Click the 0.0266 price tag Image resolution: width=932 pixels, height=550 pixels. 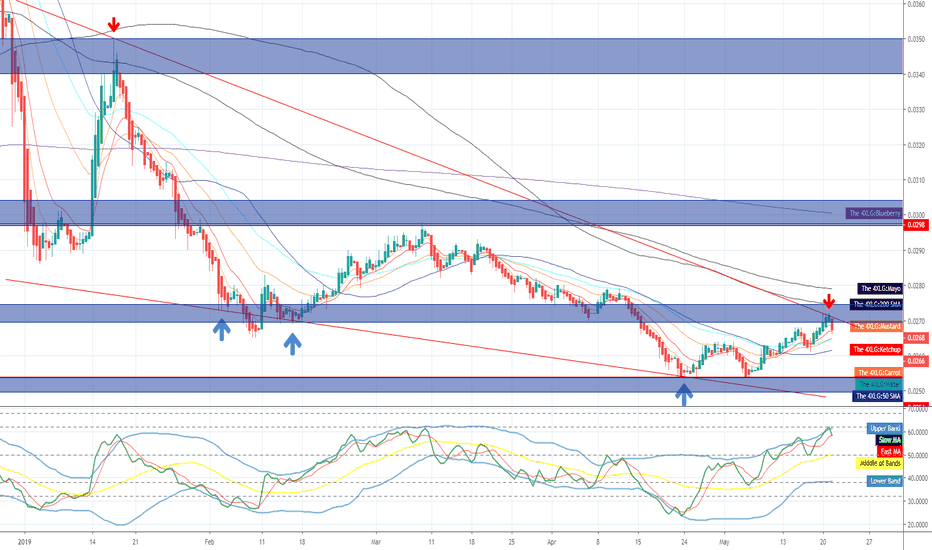pos(917,361)
